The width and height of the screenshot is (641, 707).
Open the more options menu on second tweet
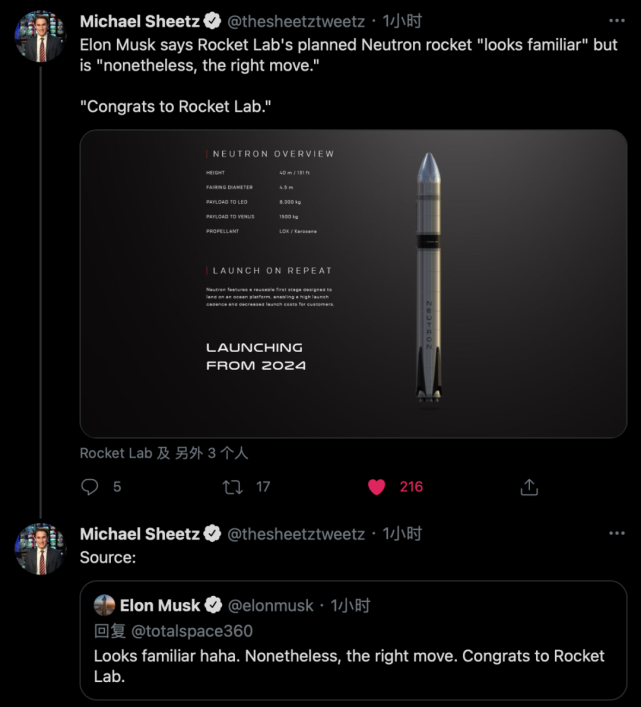point(618,534)
